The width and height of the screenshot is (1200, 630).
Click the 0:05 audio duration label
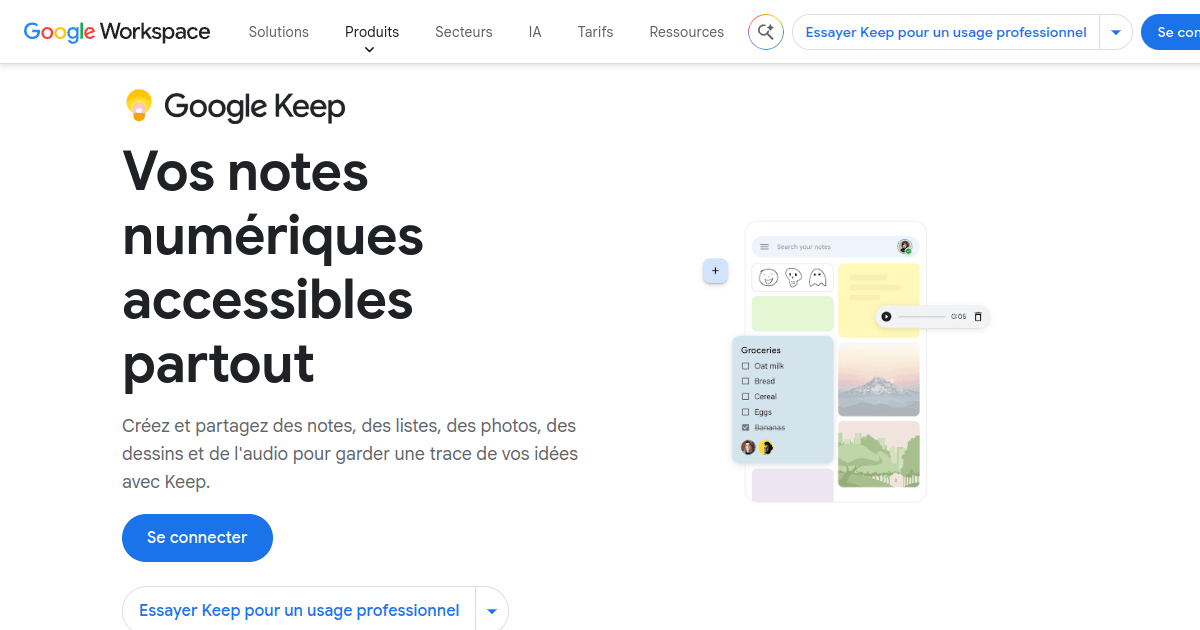958,317
